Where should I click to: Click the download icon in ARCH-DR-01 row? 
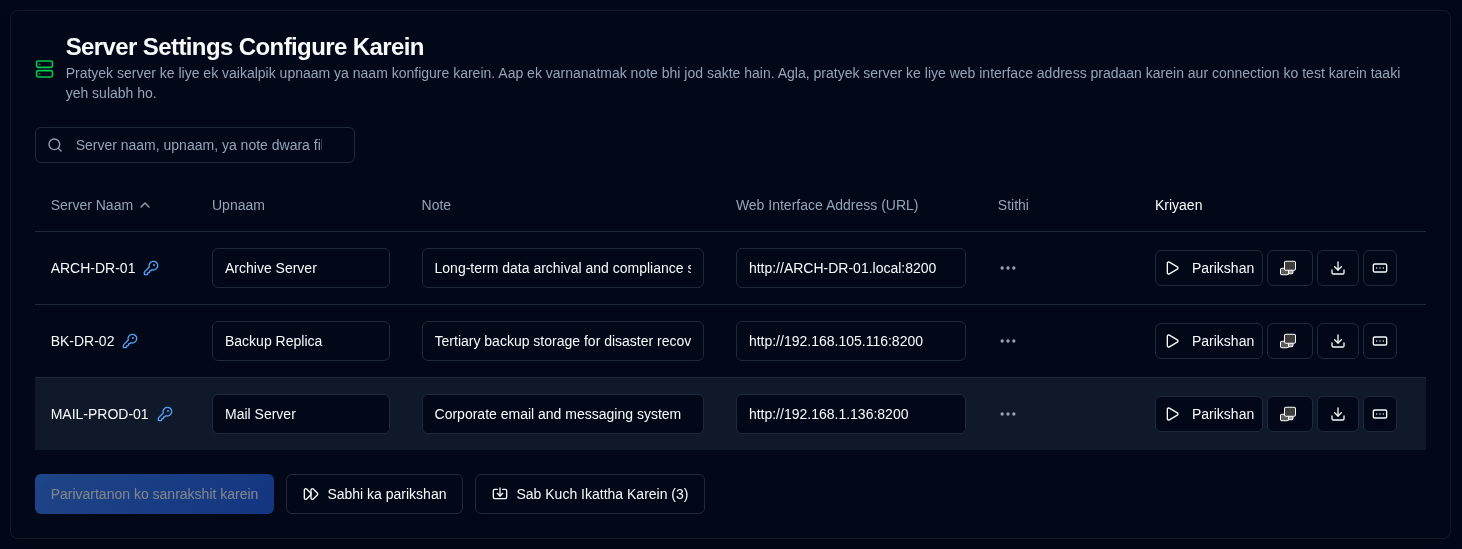[x=1338, y=268]
